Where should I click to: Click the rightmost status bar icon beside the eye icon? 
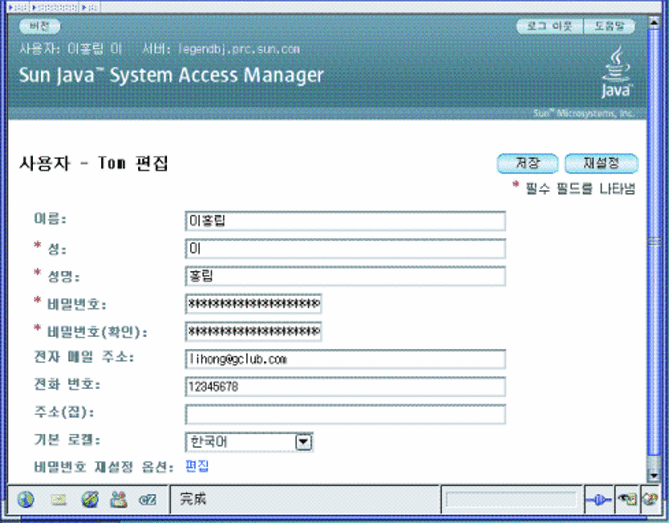pos(650,499)
